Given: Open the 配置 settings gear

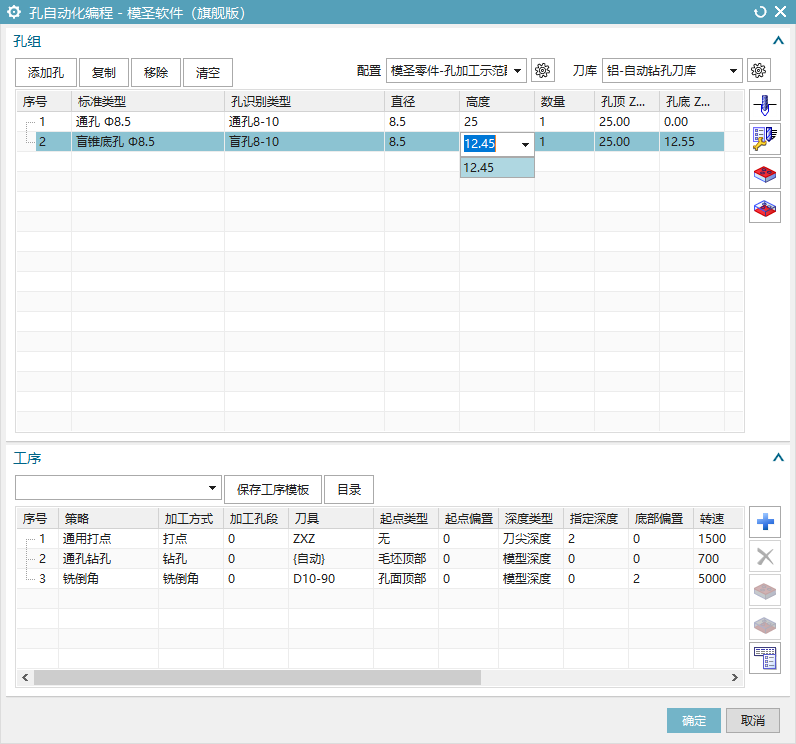Looking at the screenshot, I should coord(542,70).
